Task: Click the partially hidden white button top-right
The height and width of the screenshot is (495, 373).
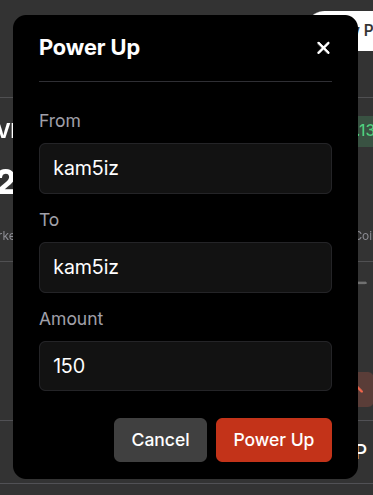Action: click(x=365, y=31)
